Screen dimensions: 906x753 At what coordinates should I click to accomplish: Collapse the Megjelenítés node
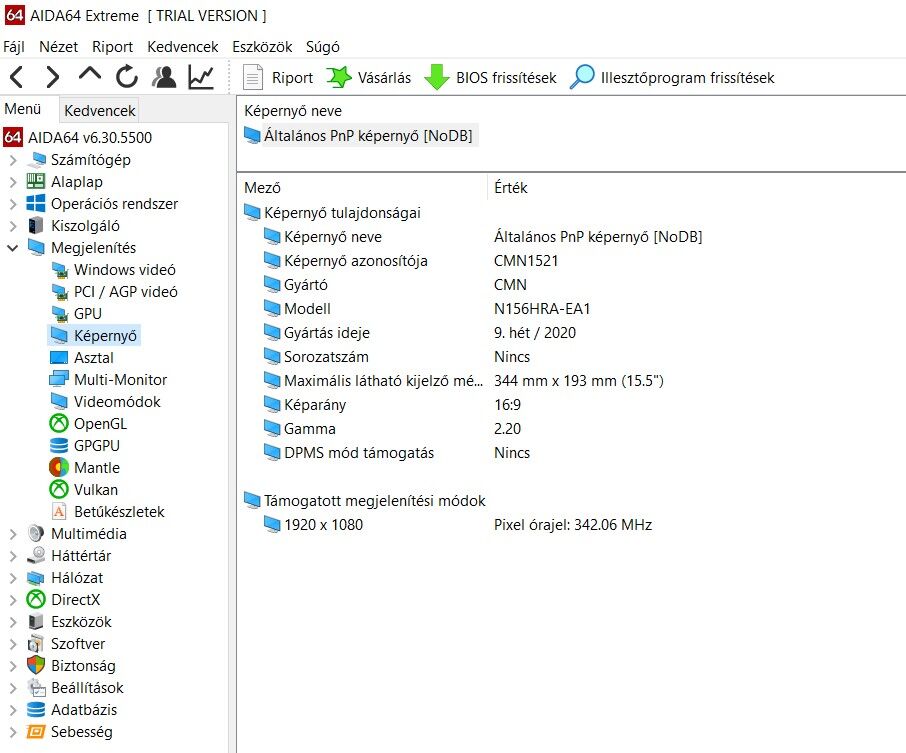pyautogui.click(x=13, y=248)
